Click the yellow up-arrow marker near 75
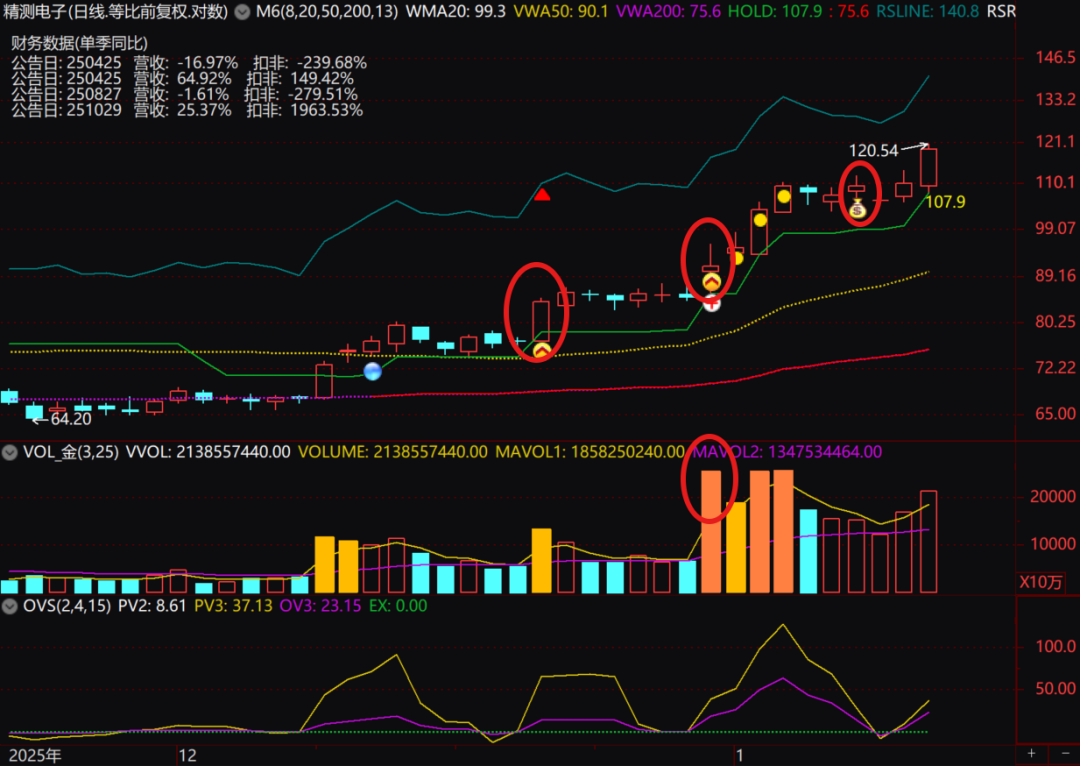 point(541,351)
